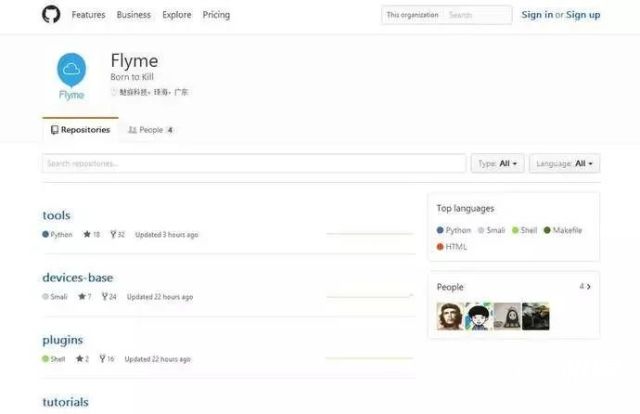Open the fourth dark member avatar
The width and height of the screenshot is (640, 414).
click(536, 316)
